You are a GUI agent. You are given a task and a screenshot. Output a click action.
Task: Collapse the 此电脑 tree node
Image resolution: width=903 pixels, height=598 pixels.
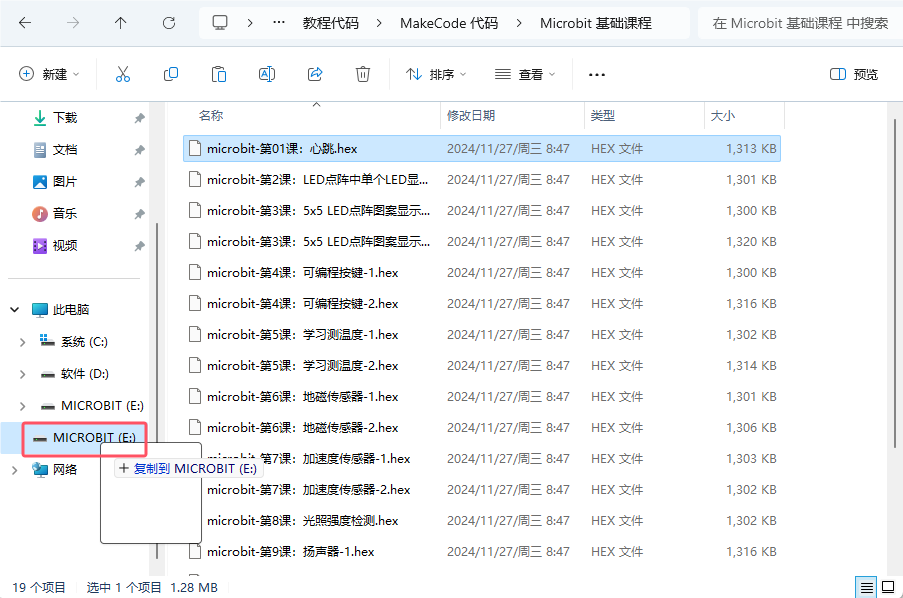(x=14, y=309)
